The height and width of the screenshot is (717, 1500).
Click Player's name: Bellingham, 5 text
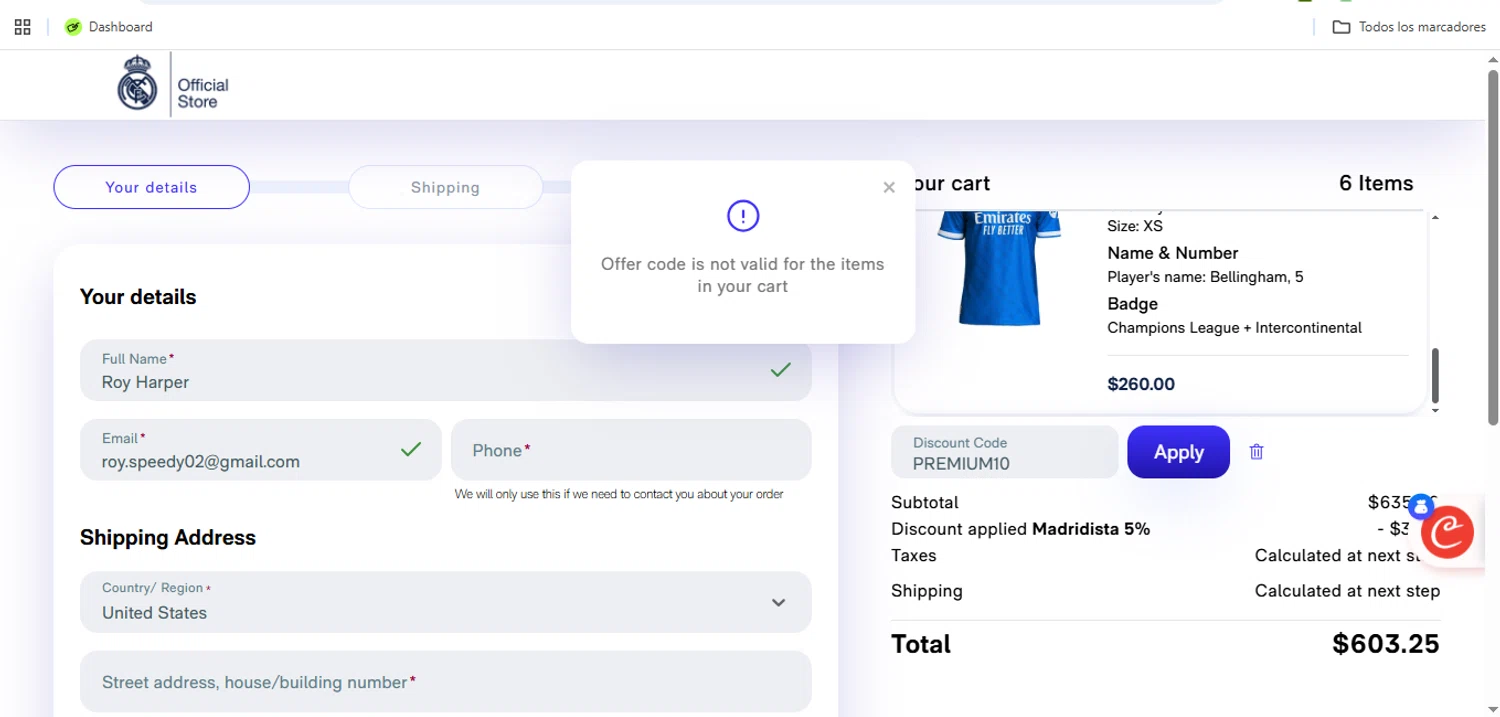point(1205,277)
